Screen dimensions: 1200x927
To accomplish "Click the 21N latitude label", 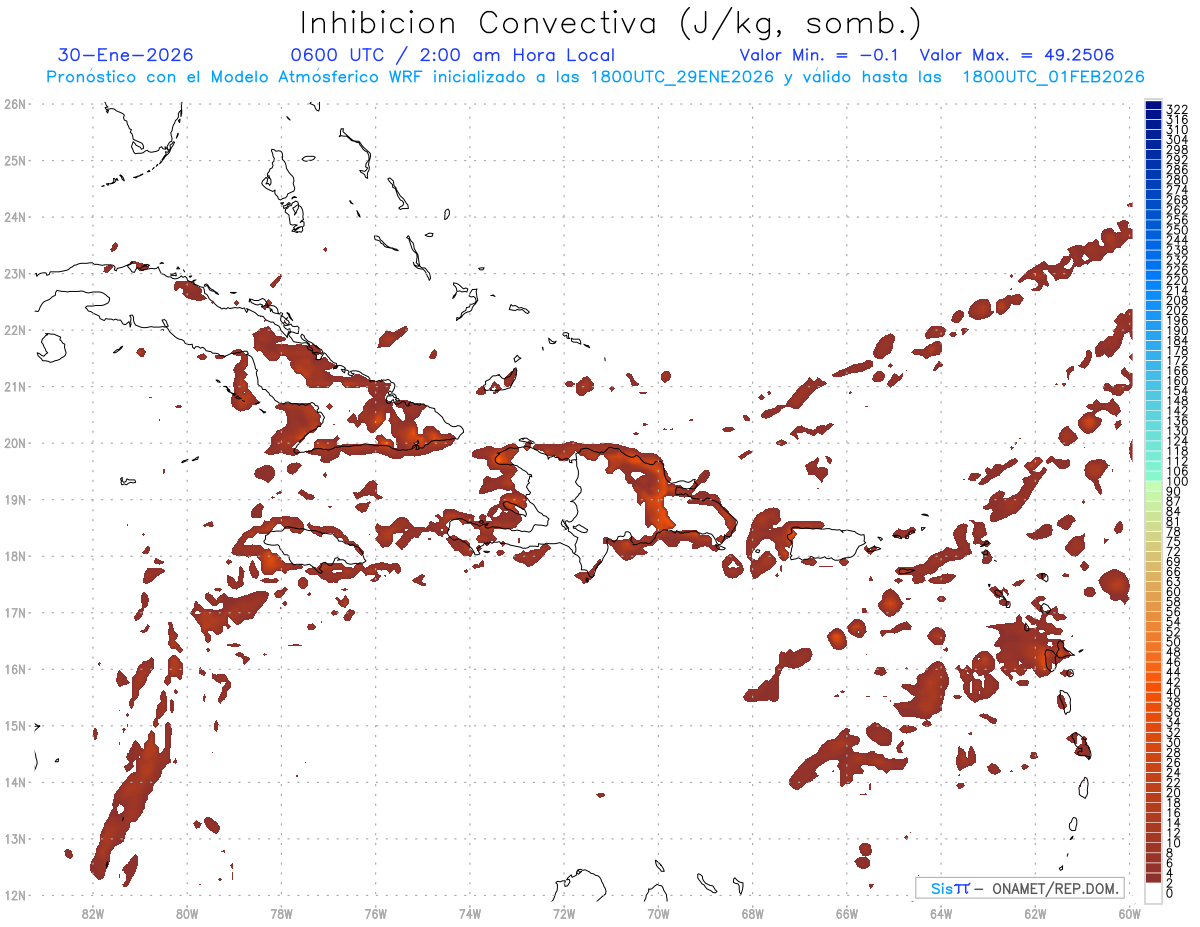I will click(14, 386).
